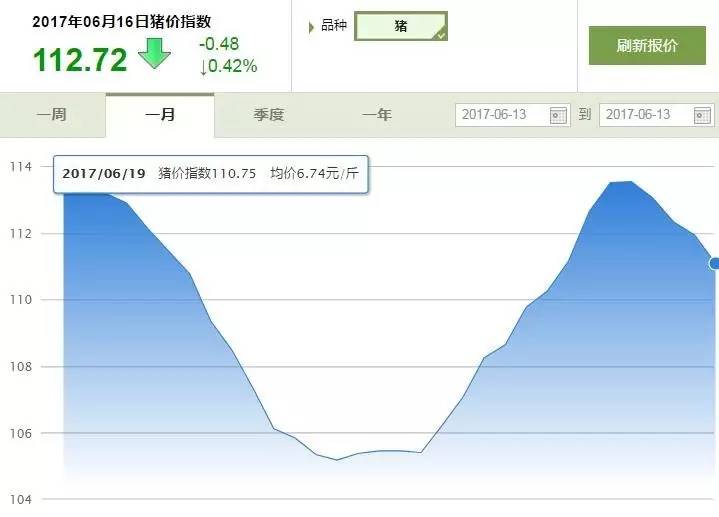Image resolution: width=719 pixels, height=517 pixels.
Task: Click the 到 label between dates
Action: click(x=584, y=114)
